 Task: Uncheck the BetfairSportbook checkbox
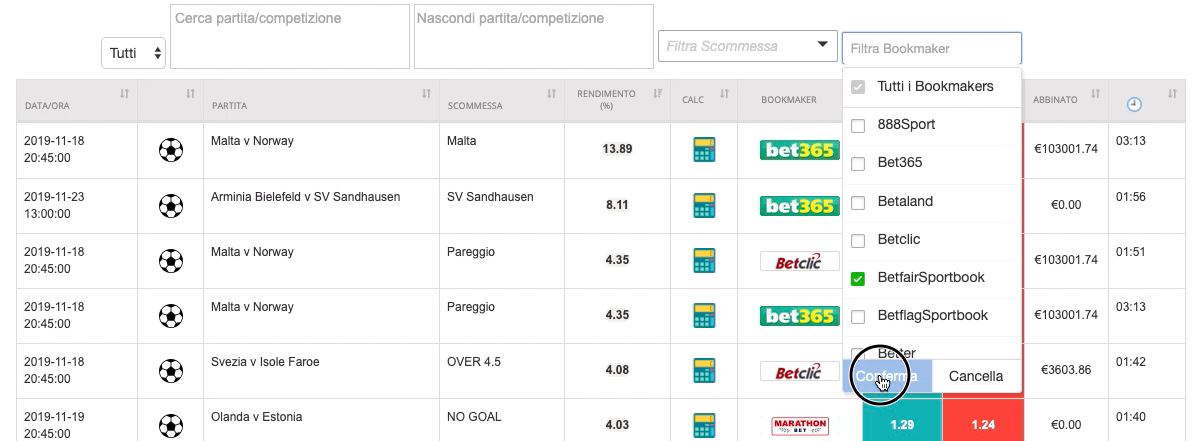click(858, 278)
